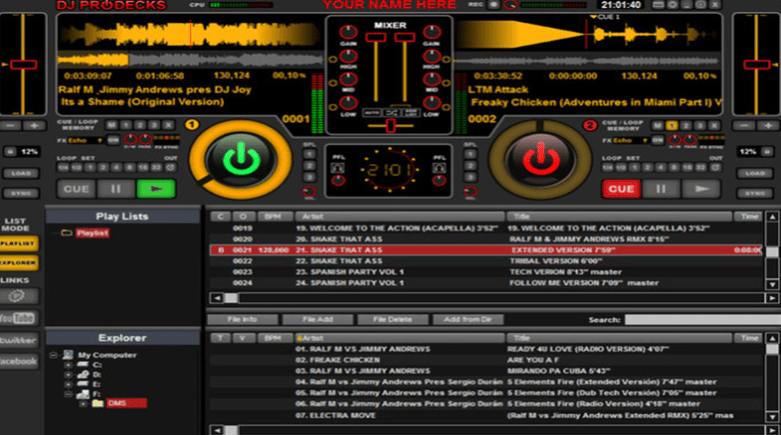Click into the Search input field

tap(702, 320)
